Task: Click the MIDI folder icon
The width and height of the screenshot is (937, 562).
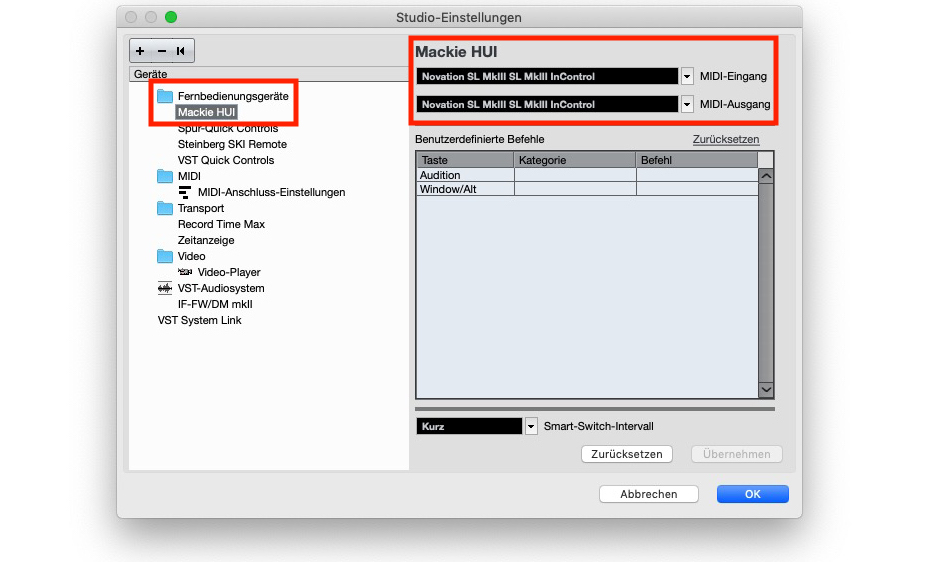Action: point(165,176)
